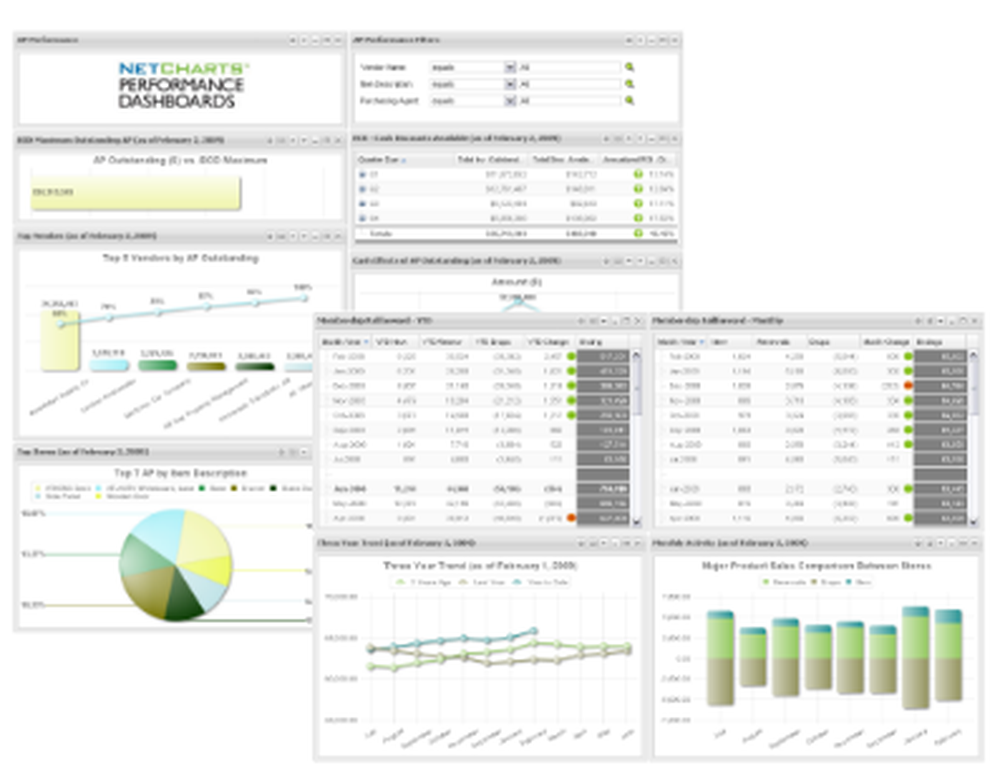The image size is (1000, 783).
Task: Click the Month Change column header in Monthly table
Action: (x=886, y=342)
